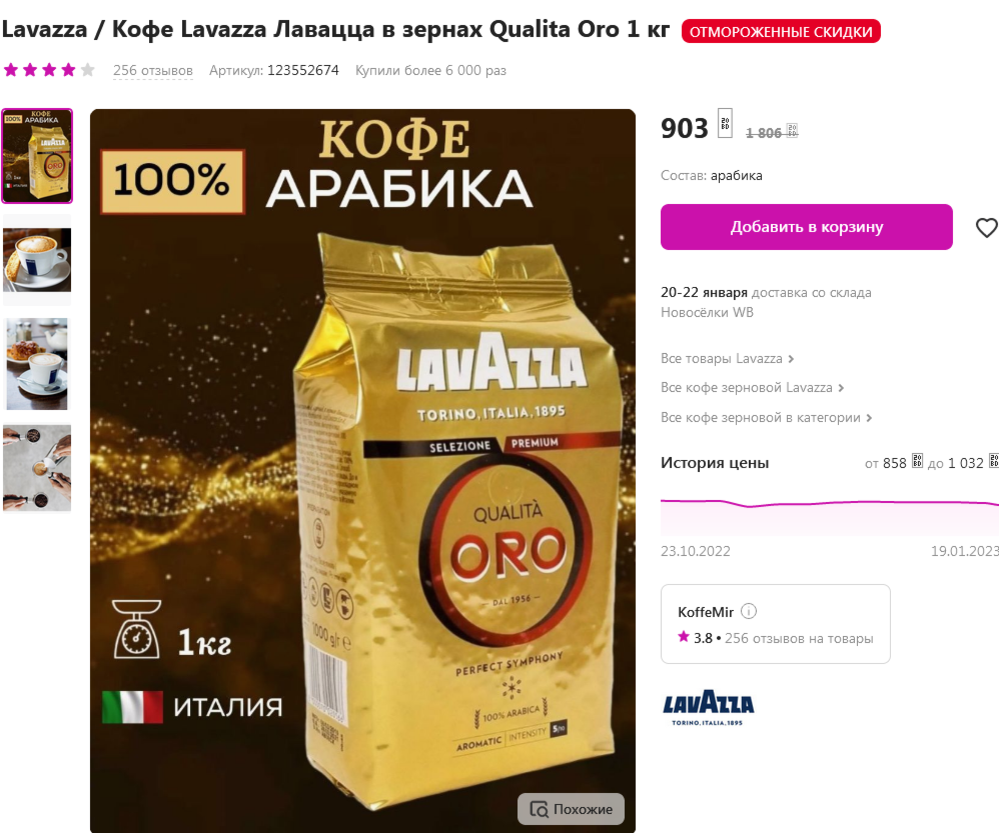This screenshot has width=999, height=833.
Task: Click the Похожие similar items button
Action: (x=571, y=809)
